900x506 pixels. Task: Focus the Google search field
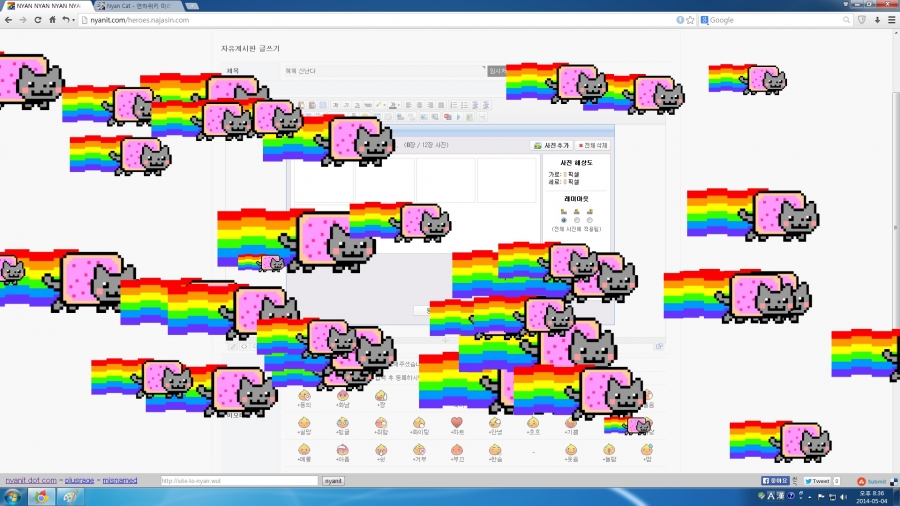(x=775, y=20)
